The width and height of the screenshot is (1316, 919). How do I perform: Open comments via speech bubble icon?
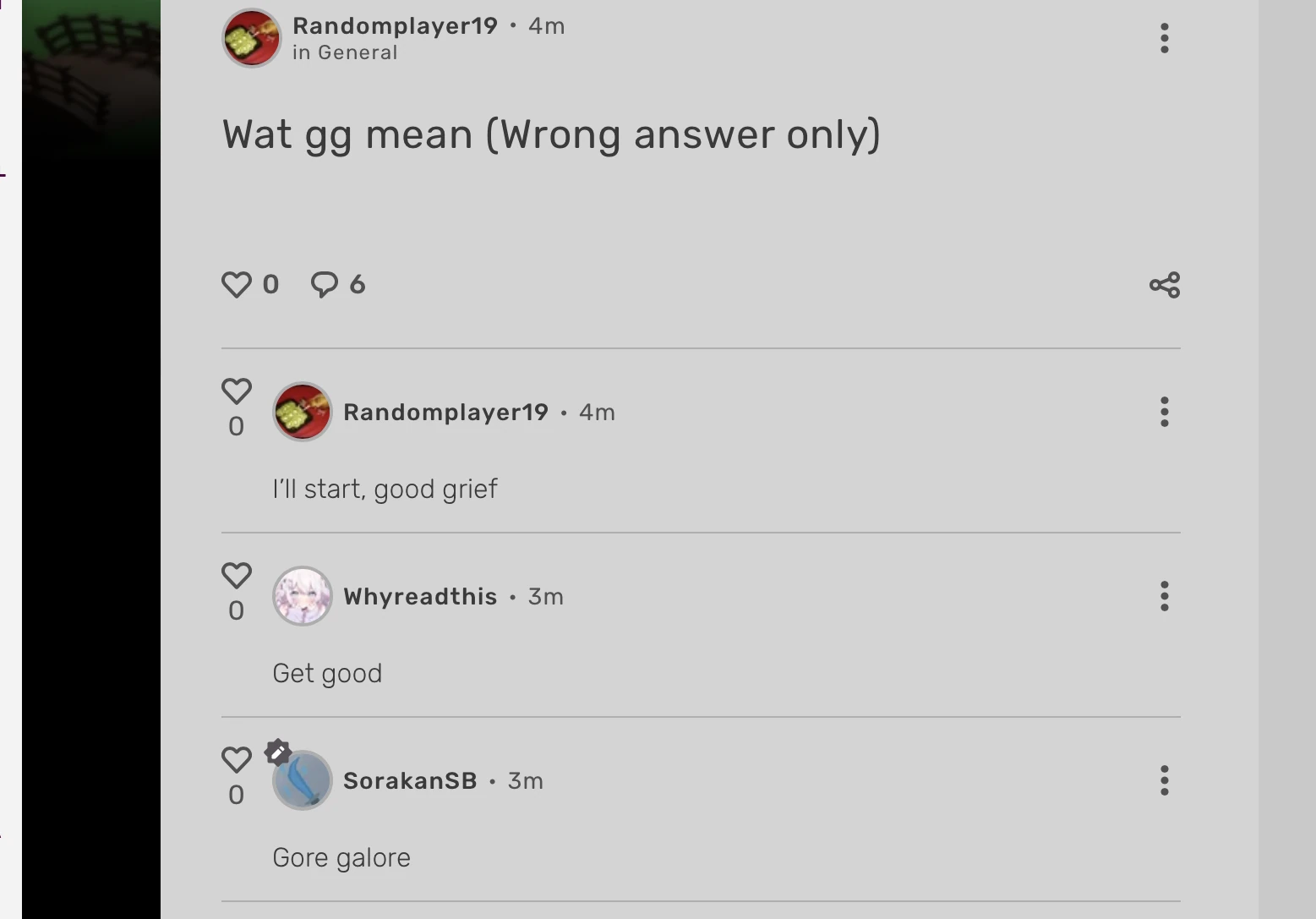tap(325, 284)
